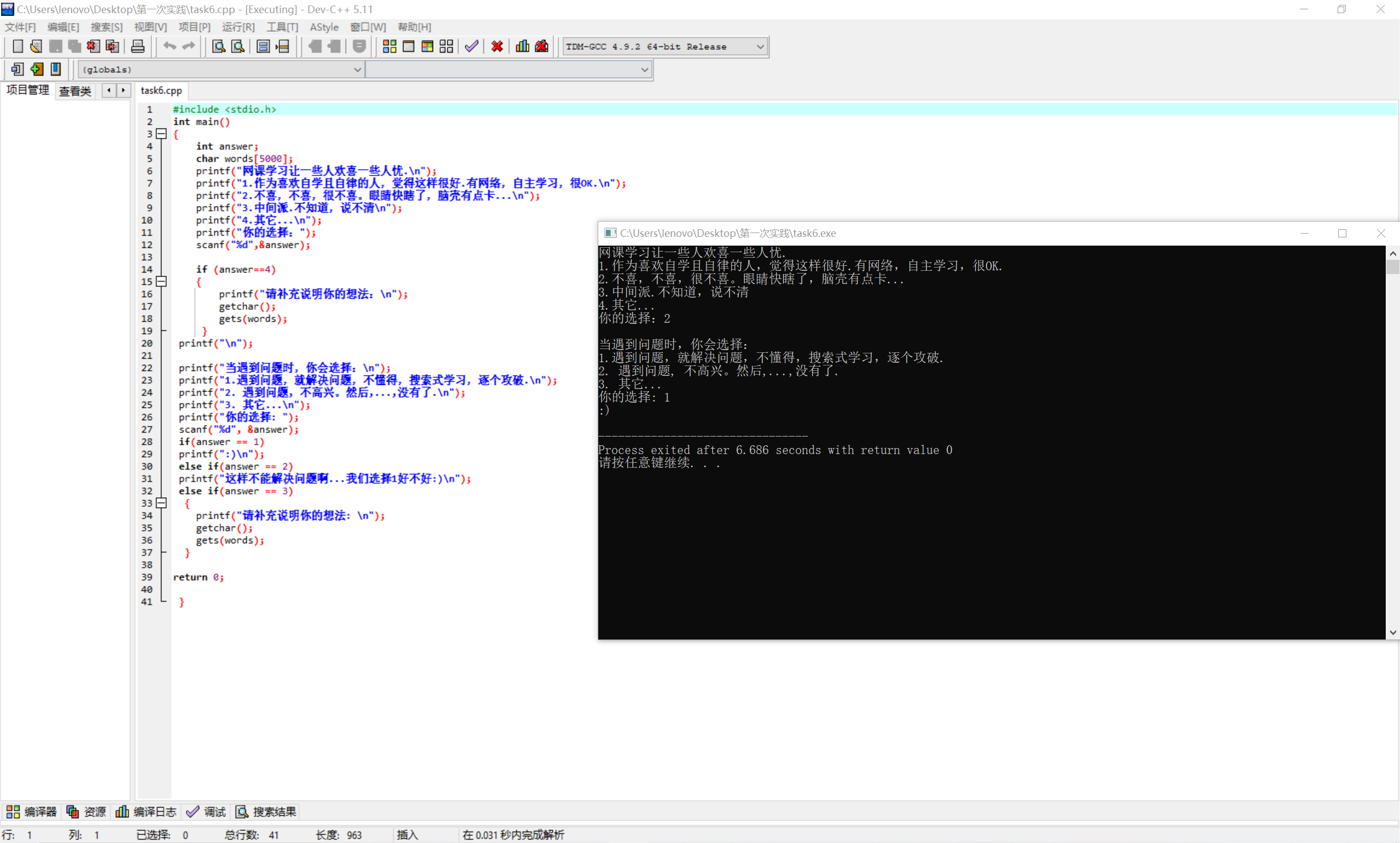Click the red X stop execution icon
This screenshot has width=1400, height=843.
point(497,46)
